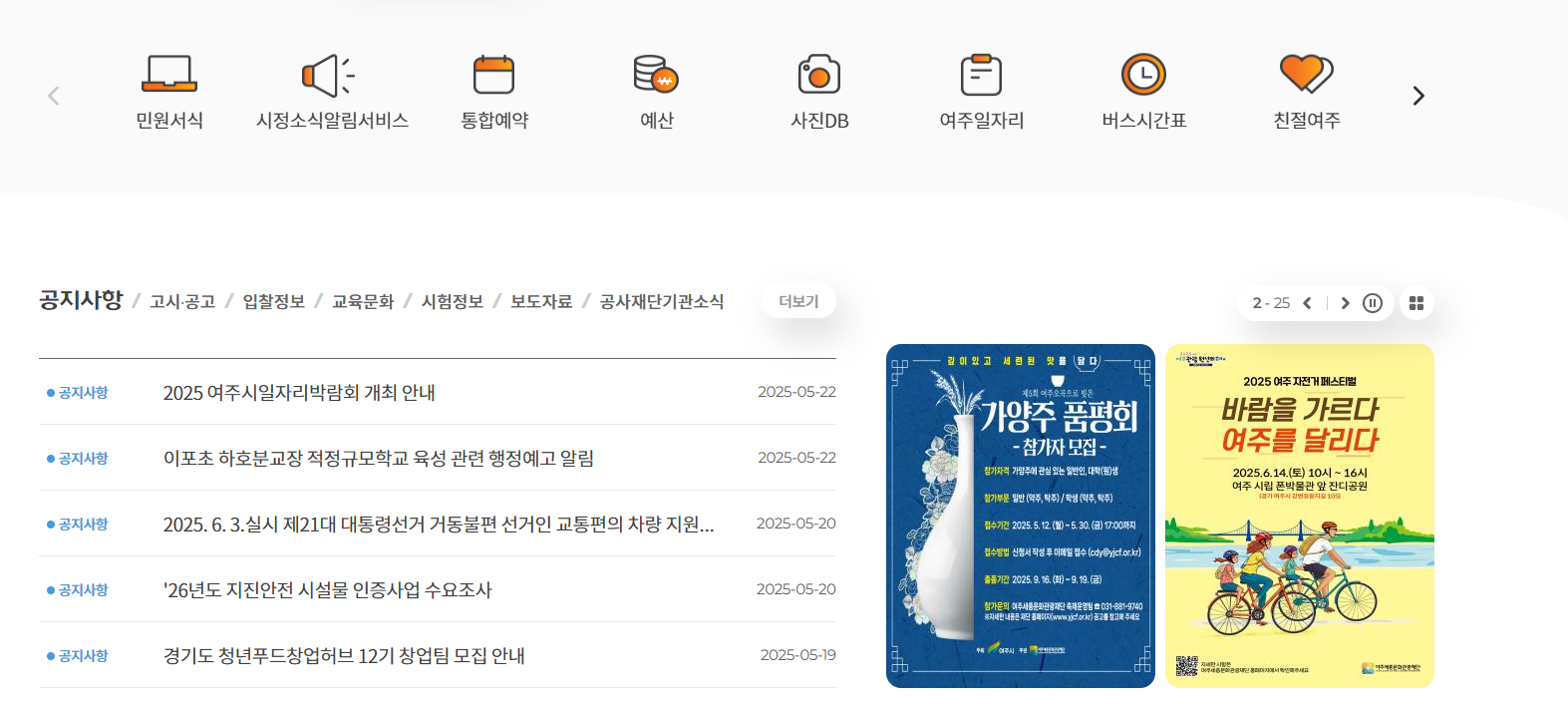Viewport: 1568px width, 704px height.
Task: Open the 버스시간표 clock icon
Action: [1143, 75]
